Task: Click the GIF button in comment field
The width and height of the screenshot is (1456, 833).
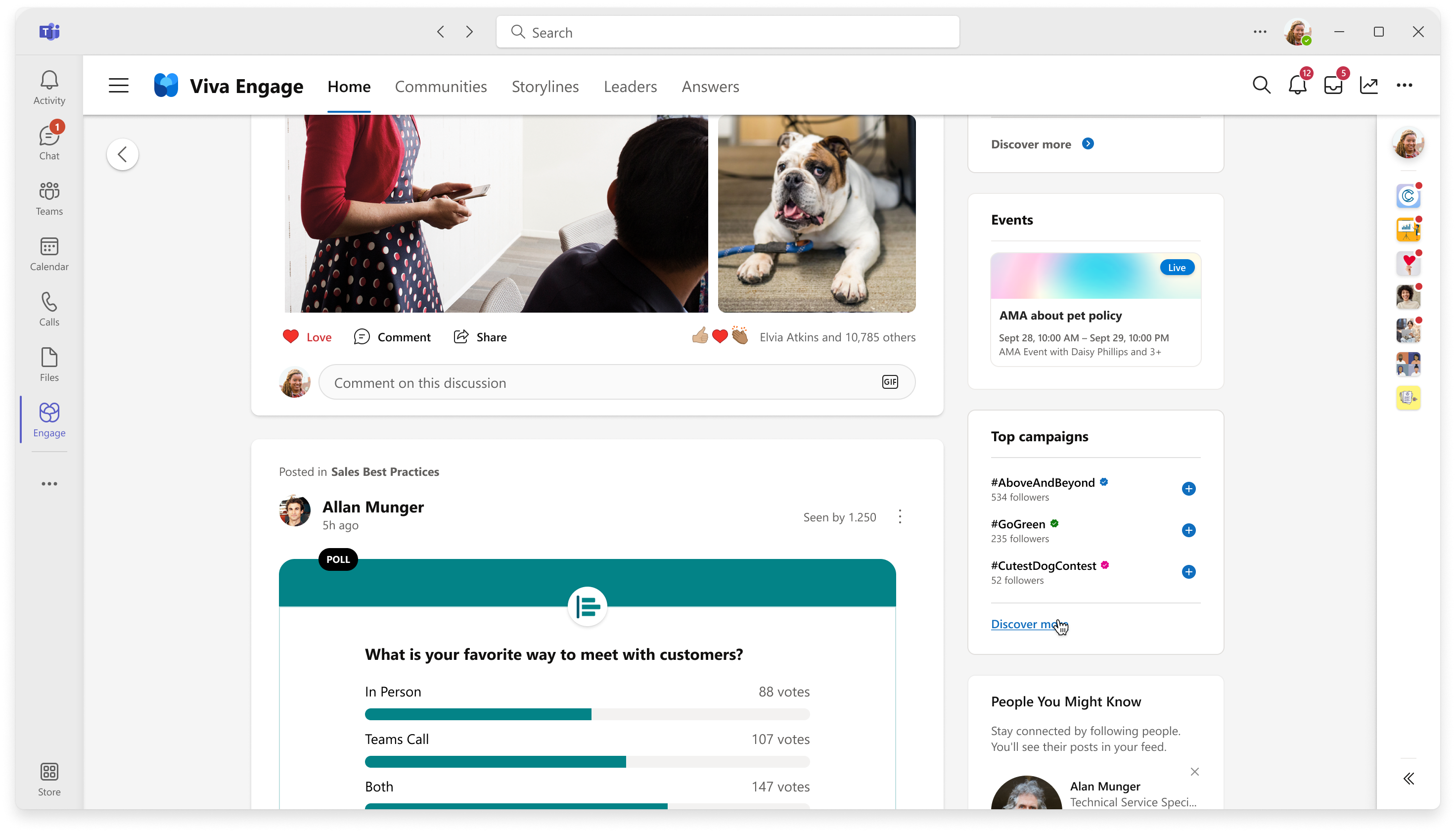Action: [890, 381]
